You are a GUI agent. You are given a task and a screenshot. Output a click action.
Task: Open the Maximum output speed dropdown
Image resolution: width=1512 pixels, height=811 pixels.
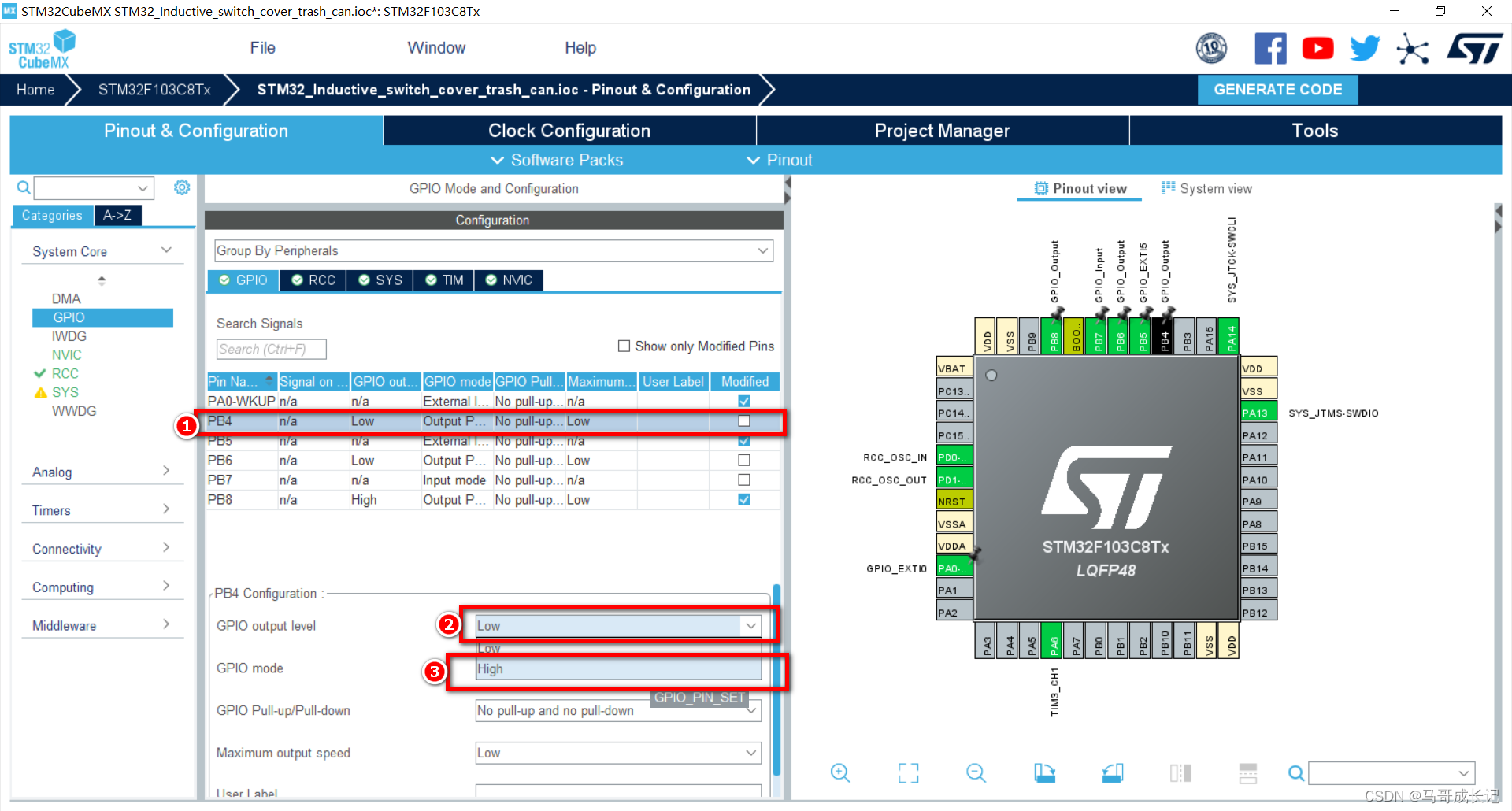pyautogui.click(x=618, y=753)
